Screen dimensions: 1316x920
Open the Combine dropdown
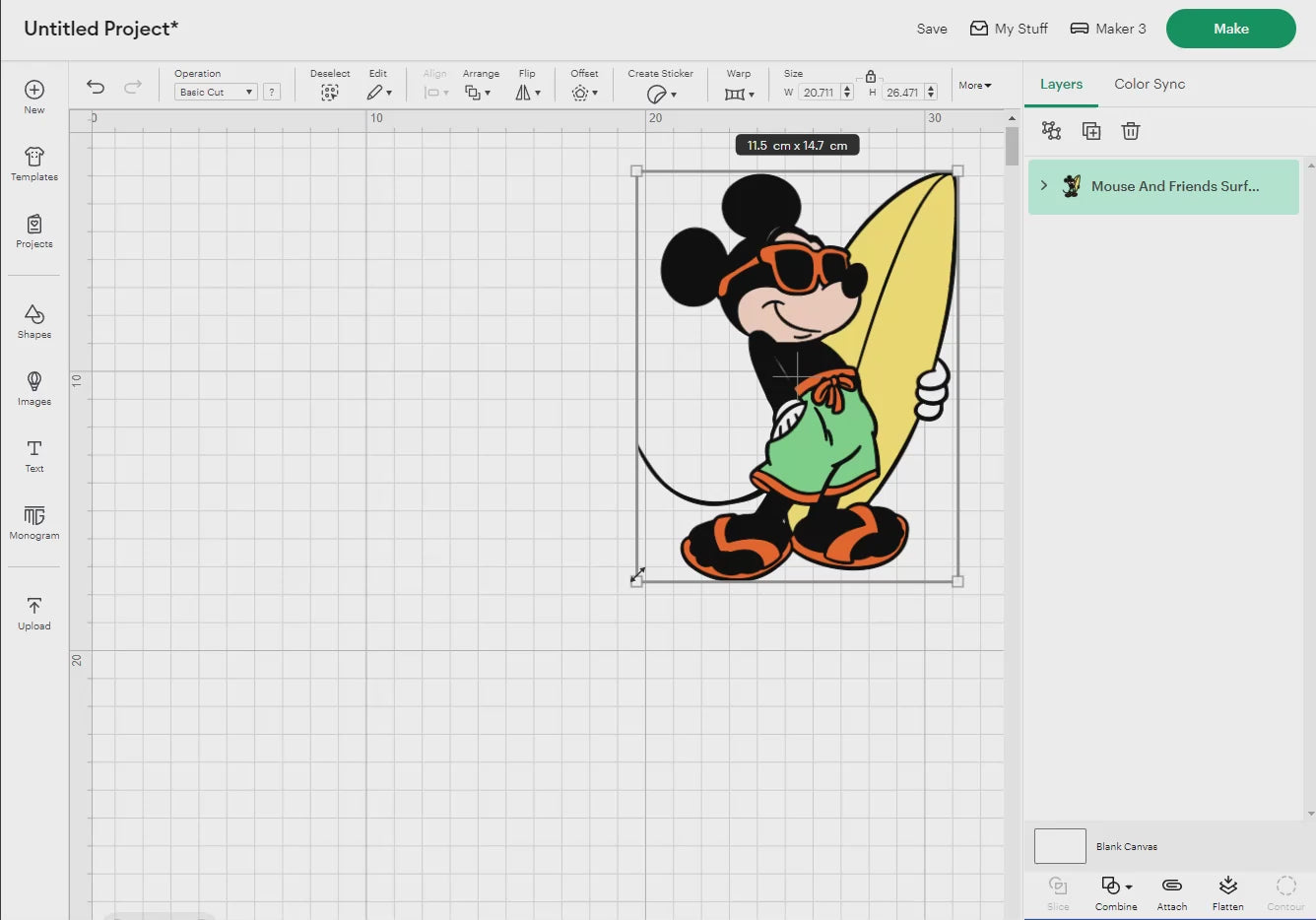(1116, 892)
